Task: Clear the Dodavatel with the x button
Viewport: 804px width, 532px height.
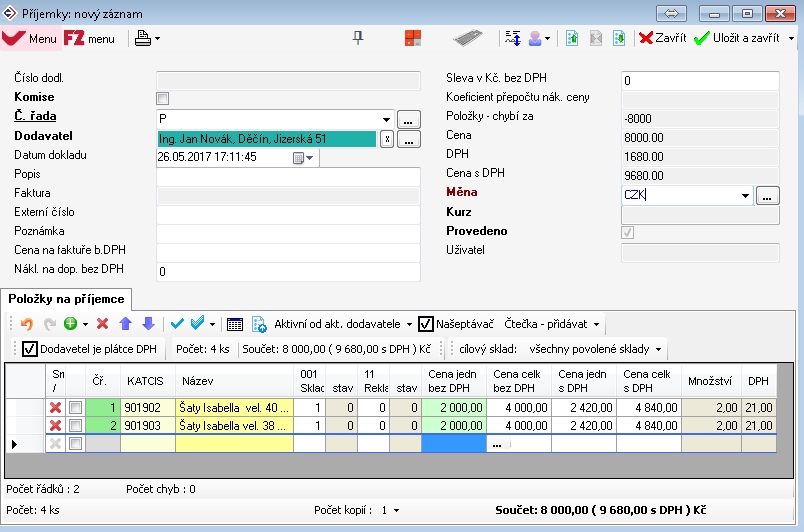Action: pos(387,139)
